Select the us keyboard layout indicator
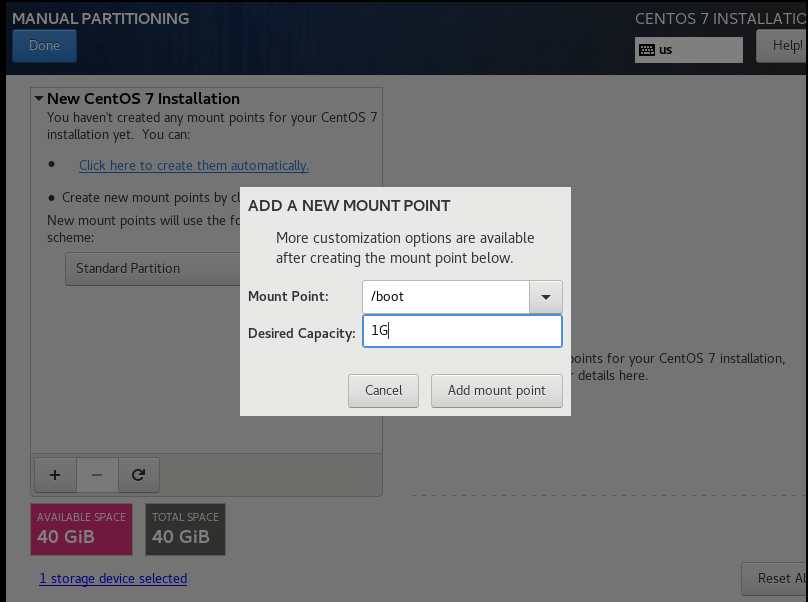 pyautogui.click(x=688, y=50)
